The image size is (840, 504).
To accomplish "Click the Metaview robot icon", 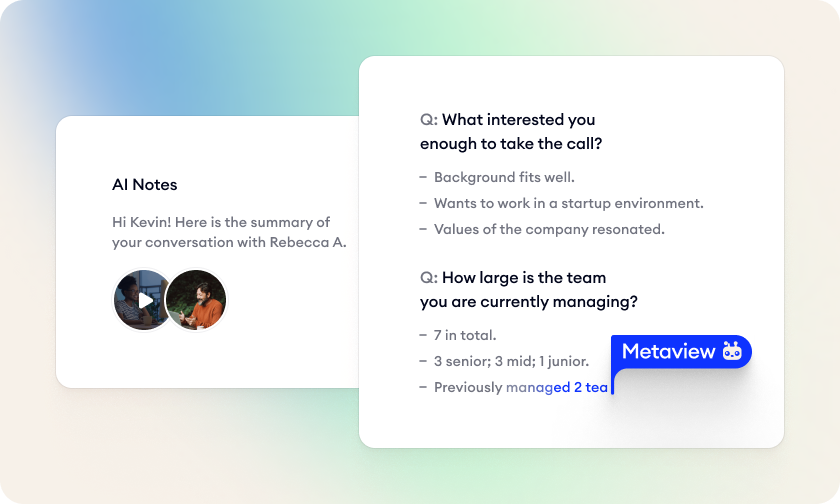I will pyautogui.click(x=732, y=351).
